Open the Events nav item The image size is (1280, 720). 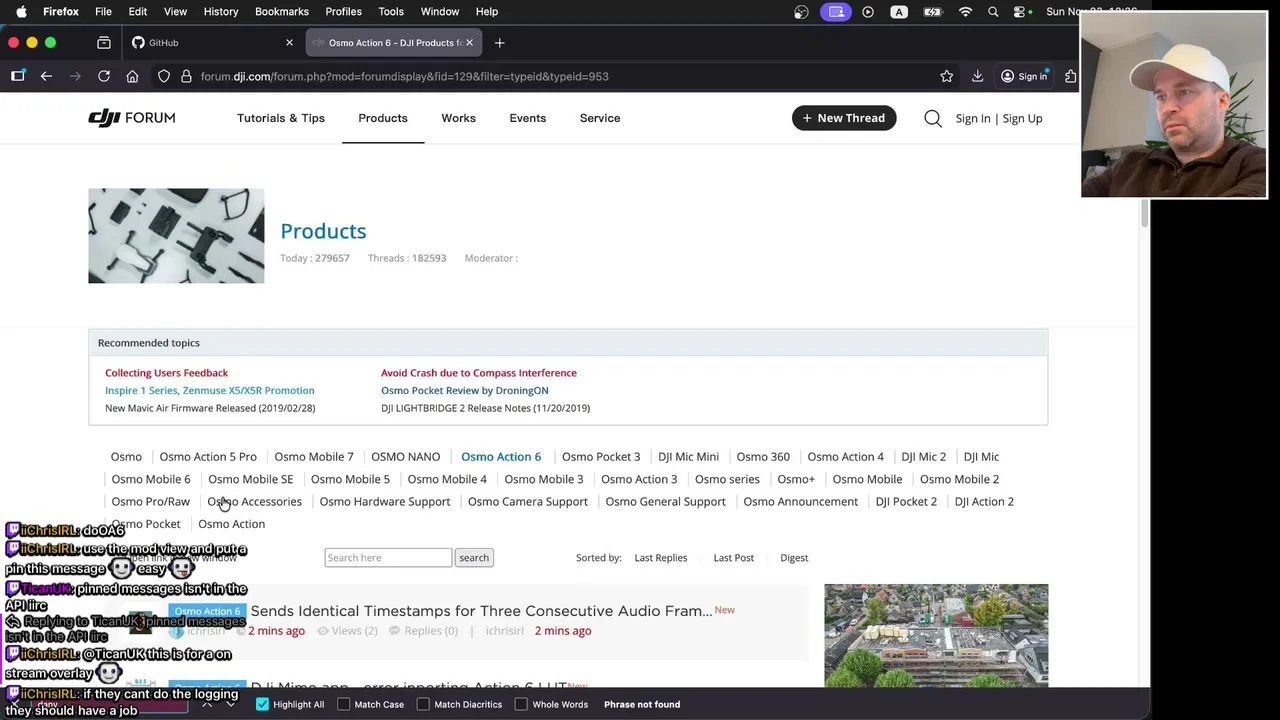(x=527, y=118)
